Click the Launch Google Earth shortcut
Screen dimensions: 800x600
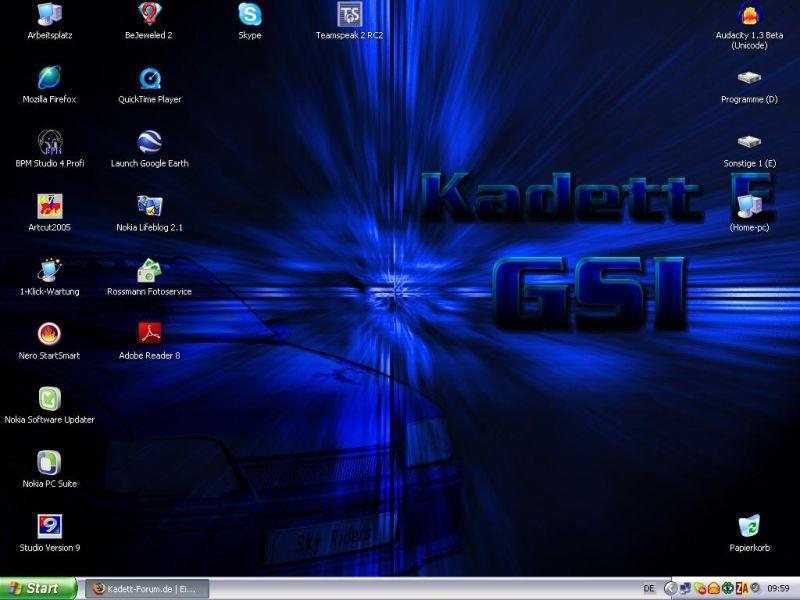click(149, 142)
